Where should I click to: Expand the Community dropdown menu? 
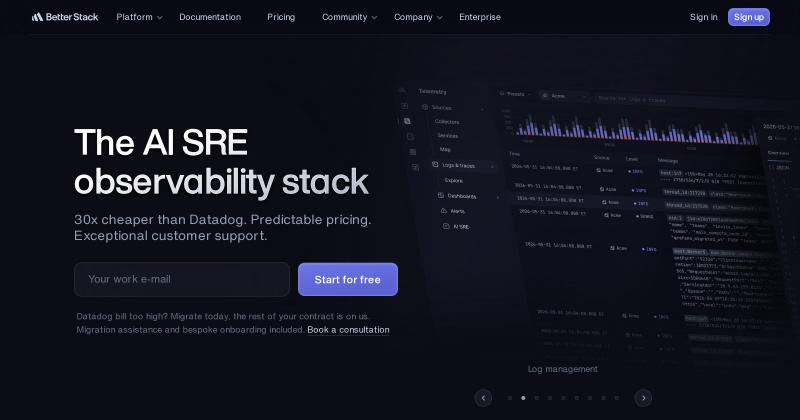[x=349, y=17]
